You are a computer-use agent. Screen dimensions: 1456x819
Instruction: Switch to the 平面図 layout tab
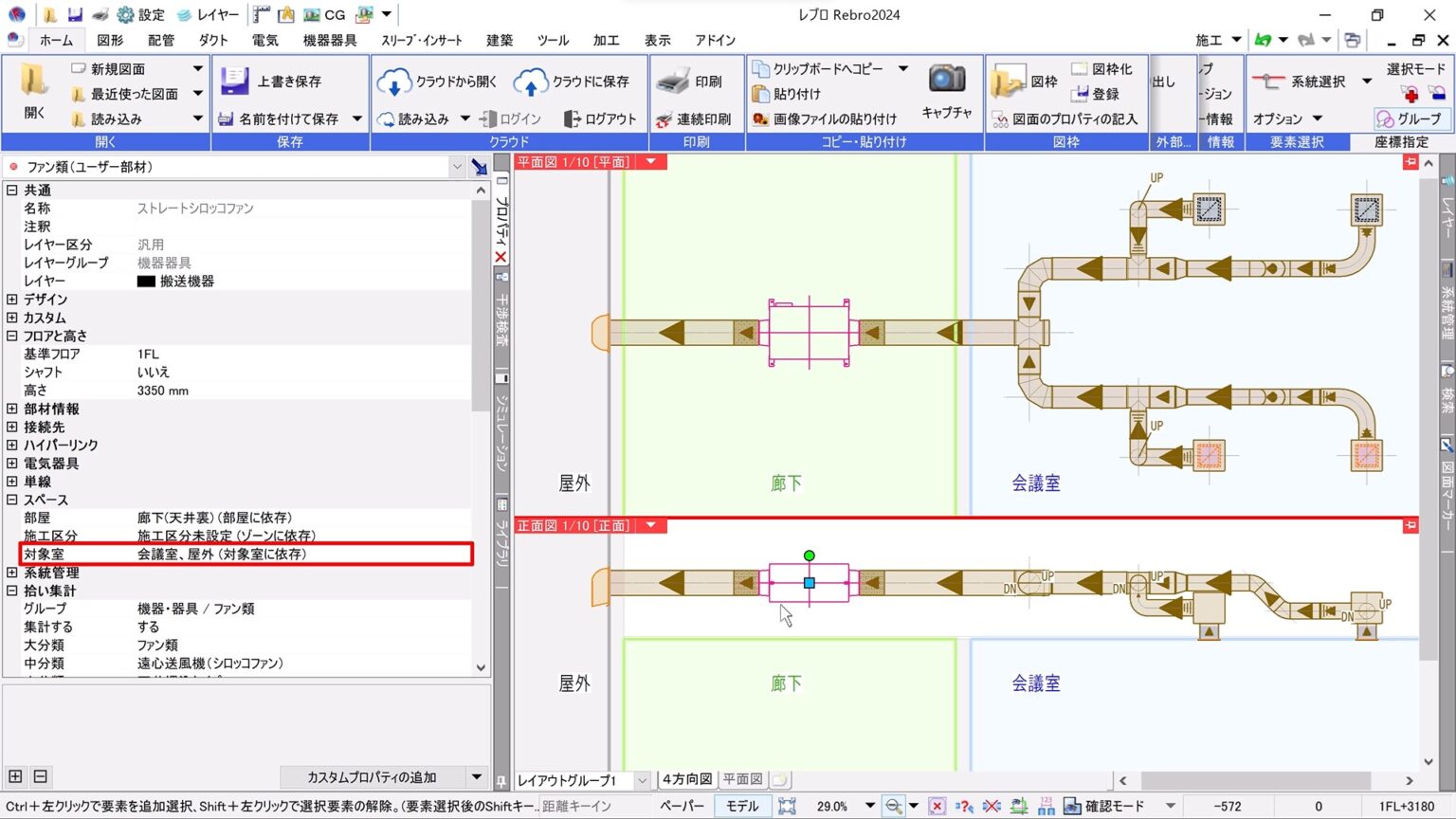[742, 779]
